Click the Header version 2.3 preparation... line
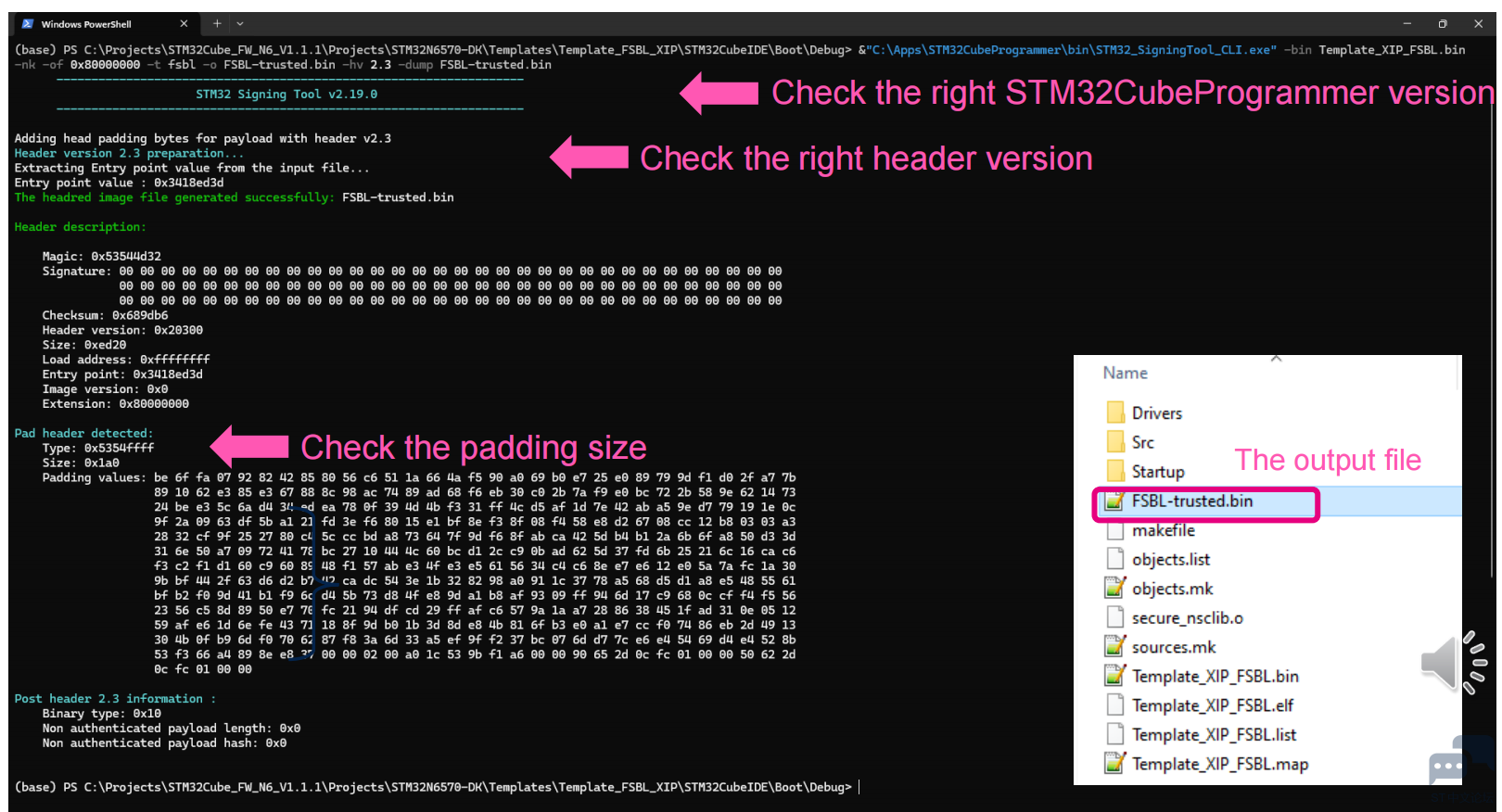This screenshot has height=812, width=1502. (129, 154)
